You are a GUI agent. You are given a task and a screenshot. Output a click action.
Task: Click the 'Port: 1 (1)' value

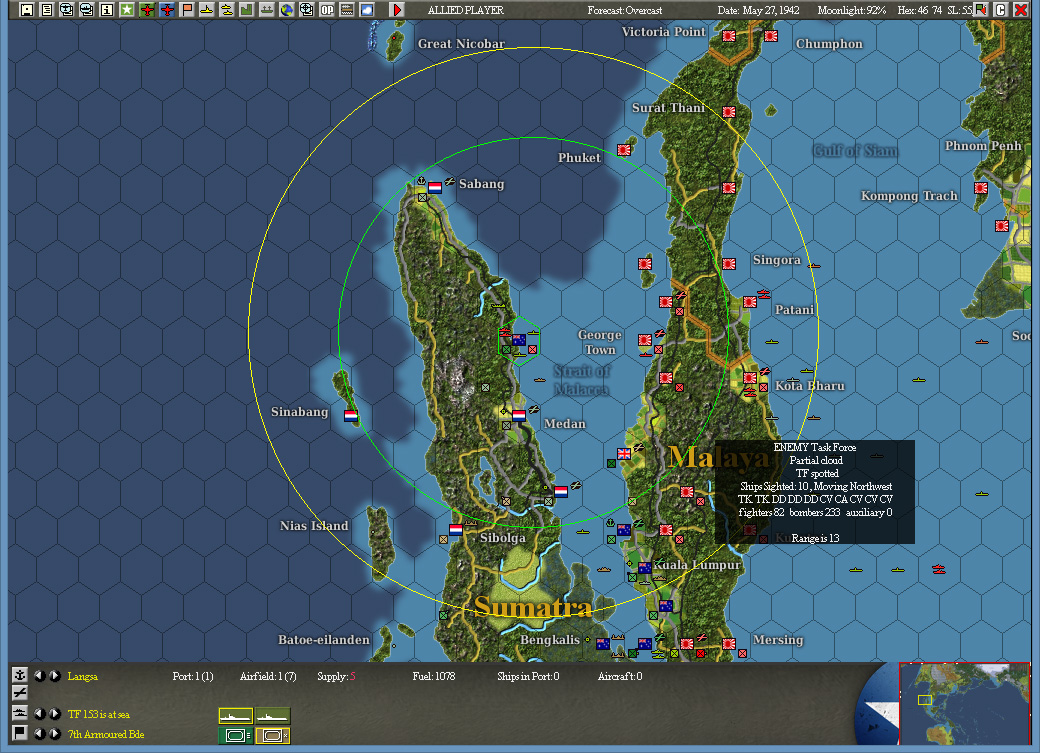pyautogui.click(x=193, y=676)
